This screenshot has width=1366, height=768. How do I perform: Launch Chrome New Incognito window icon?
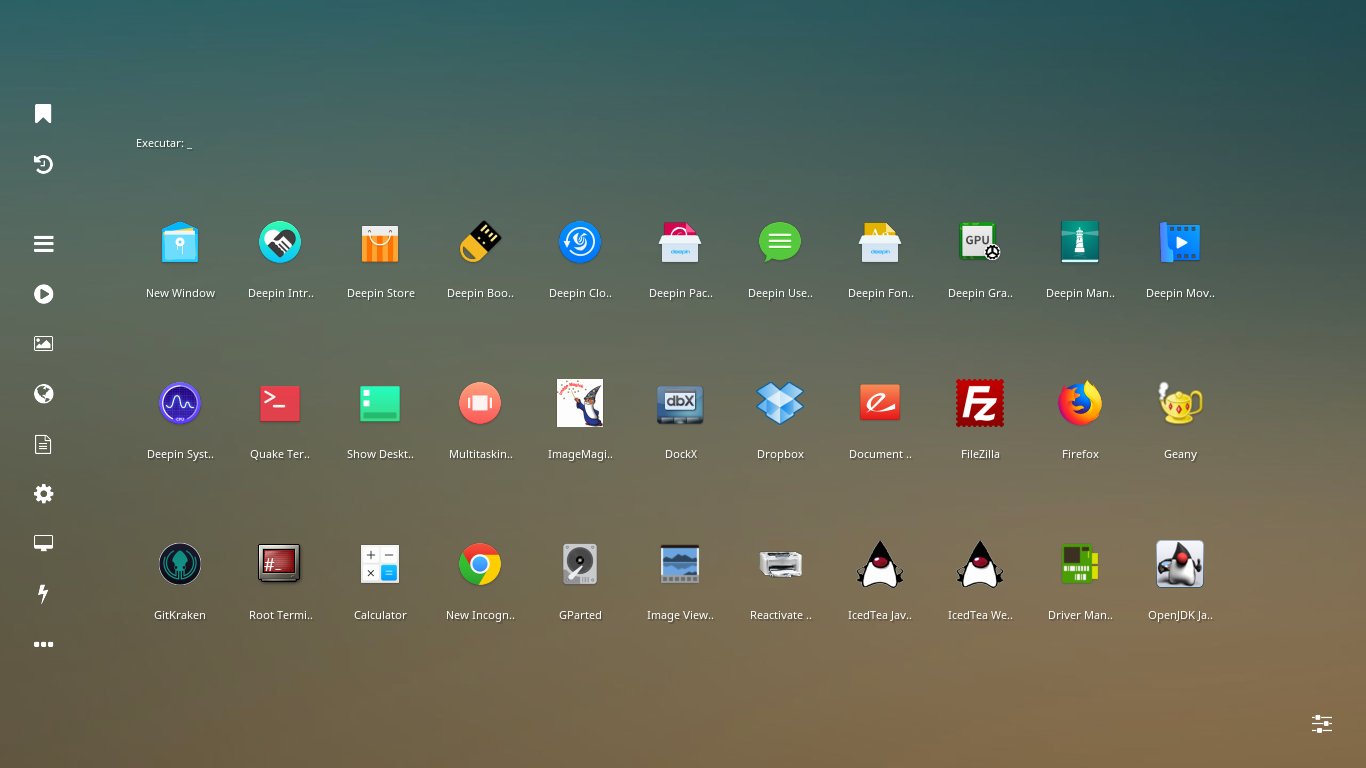[x=480, y=564]
